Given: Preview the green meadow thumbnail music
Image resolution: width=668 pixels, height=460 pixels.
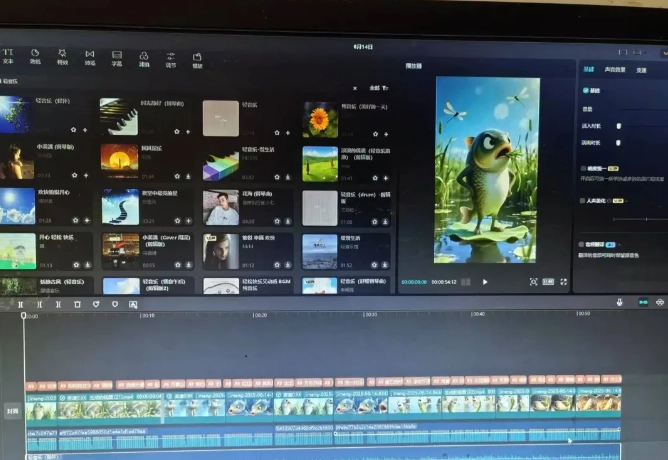Looking at the screenshot, I should [x=320, y=164].
